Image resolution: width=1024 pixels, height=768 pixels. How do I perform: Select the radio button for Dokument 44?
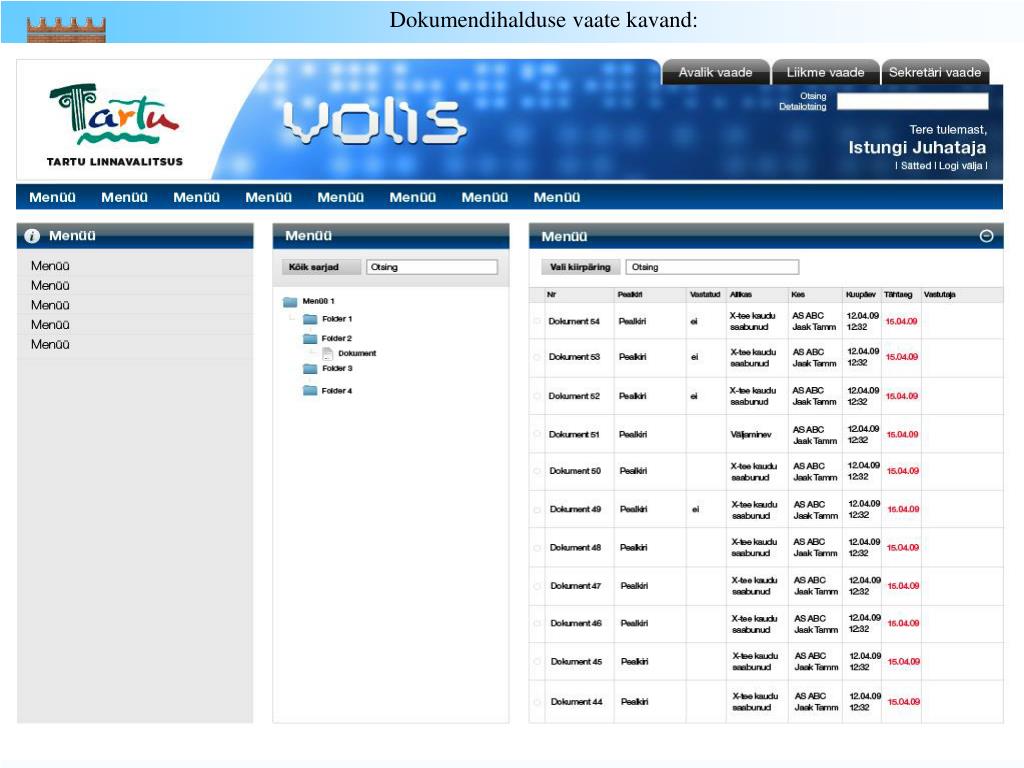tap(537, 702)
